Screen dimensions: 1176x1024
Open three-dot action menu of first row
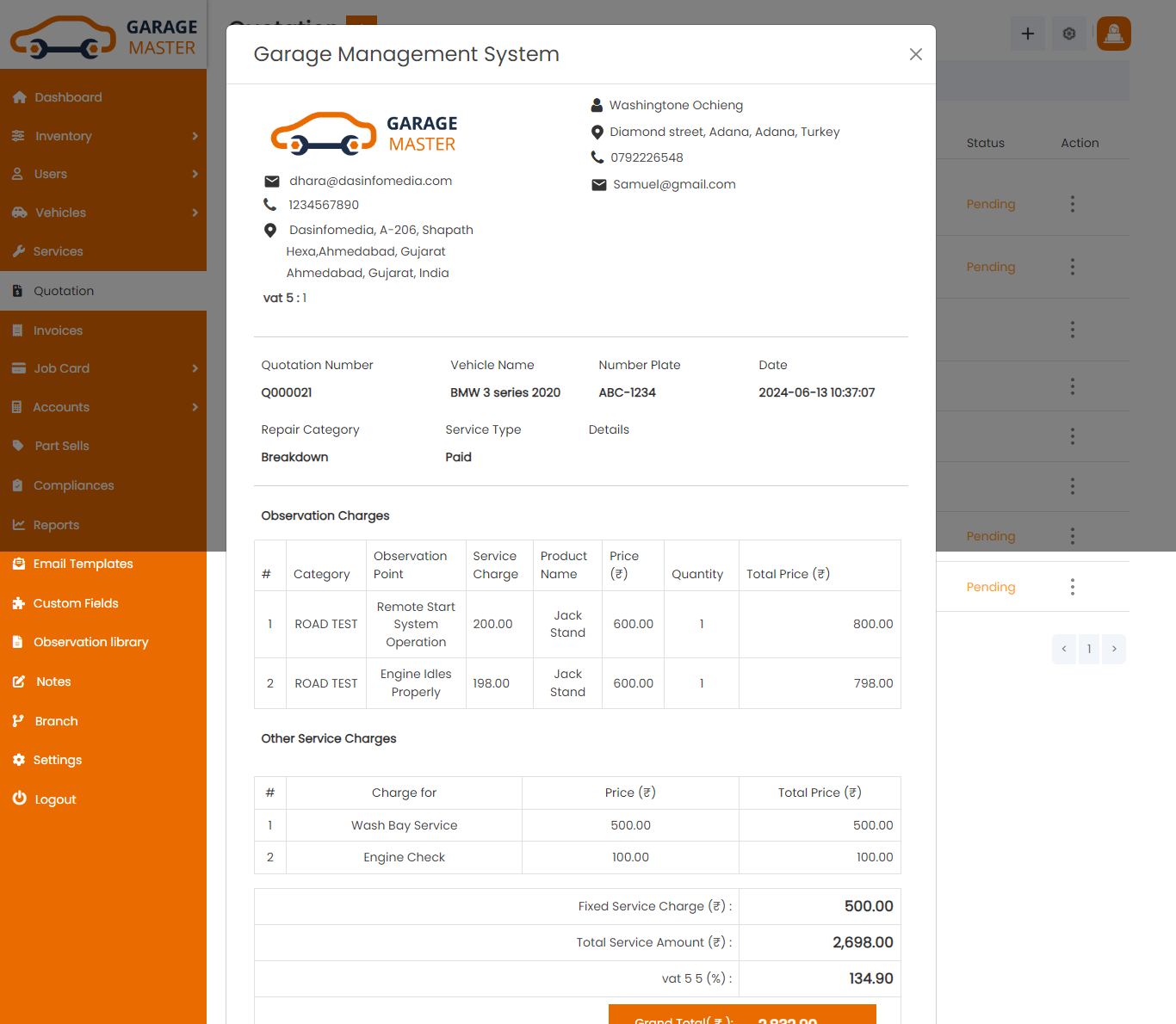tap(1072, 204)
